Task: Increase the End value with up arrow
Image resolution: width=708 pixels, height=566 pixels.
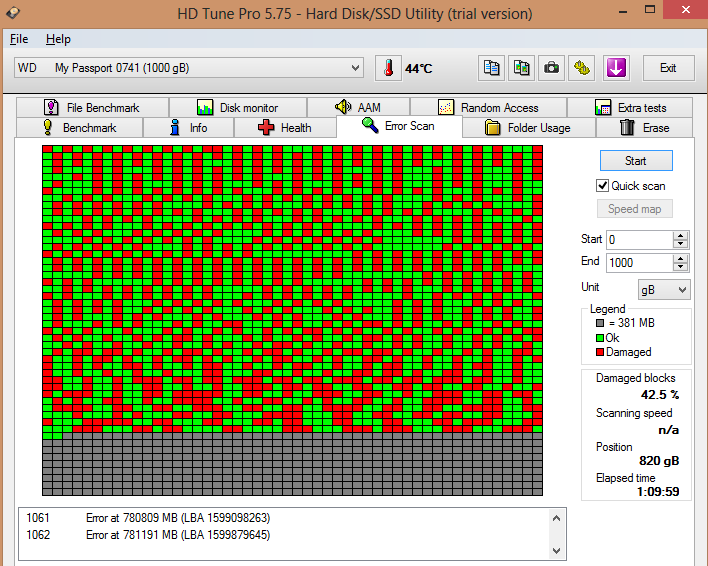Action: click(x=680, y=259)
